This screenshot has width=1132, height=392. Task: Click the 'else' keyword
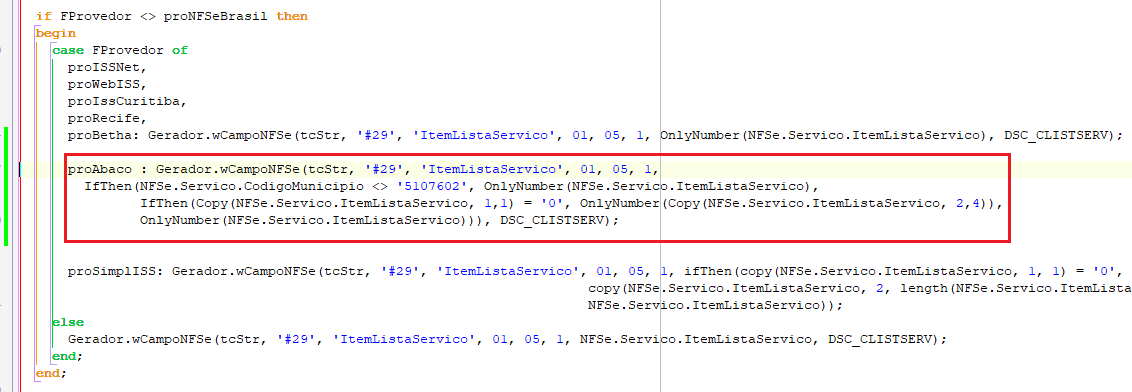tap(68, 322)
